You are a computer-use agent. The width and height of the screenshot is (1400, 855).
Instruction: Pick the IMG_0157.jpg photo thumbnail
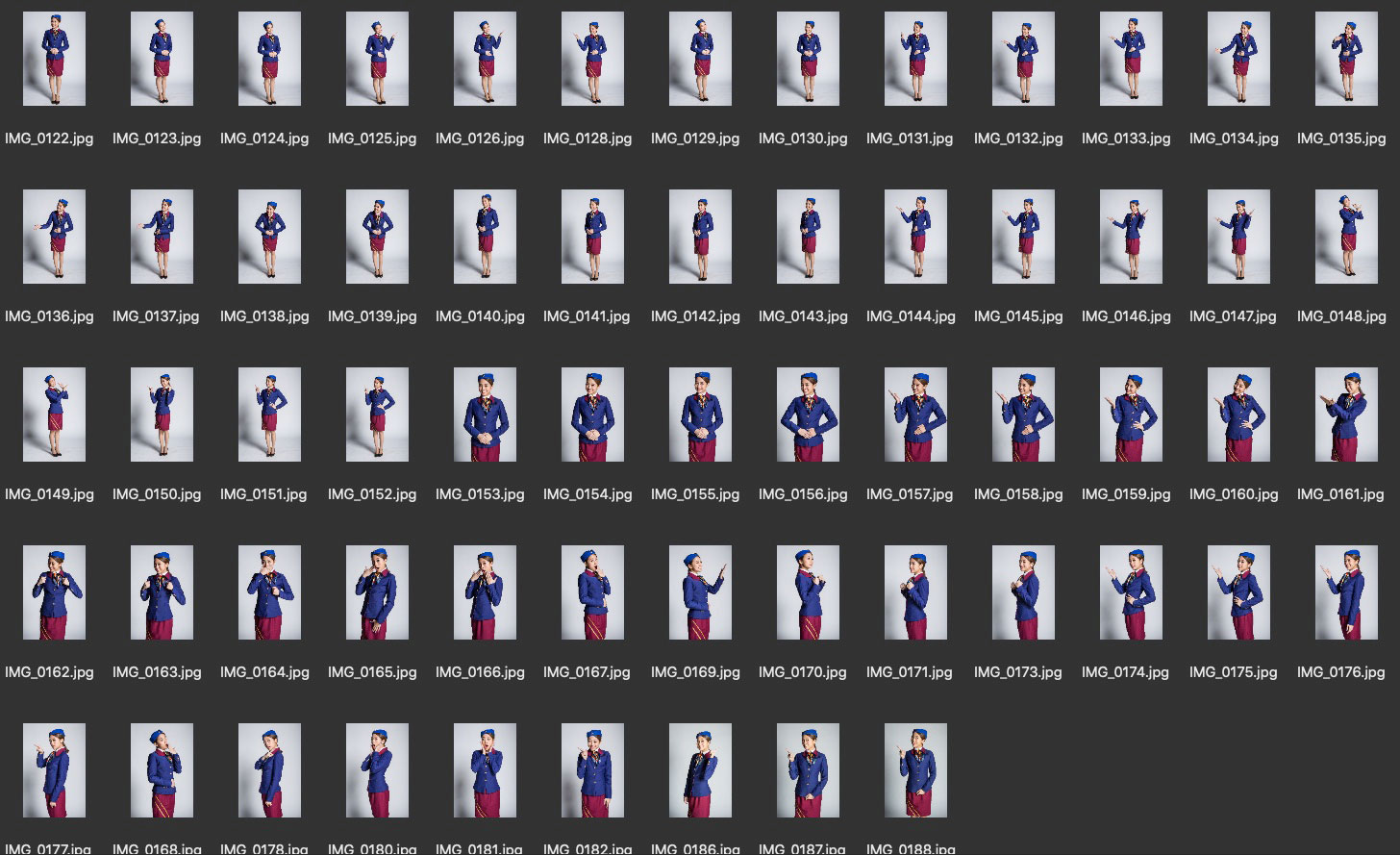(x=915, y=415)
